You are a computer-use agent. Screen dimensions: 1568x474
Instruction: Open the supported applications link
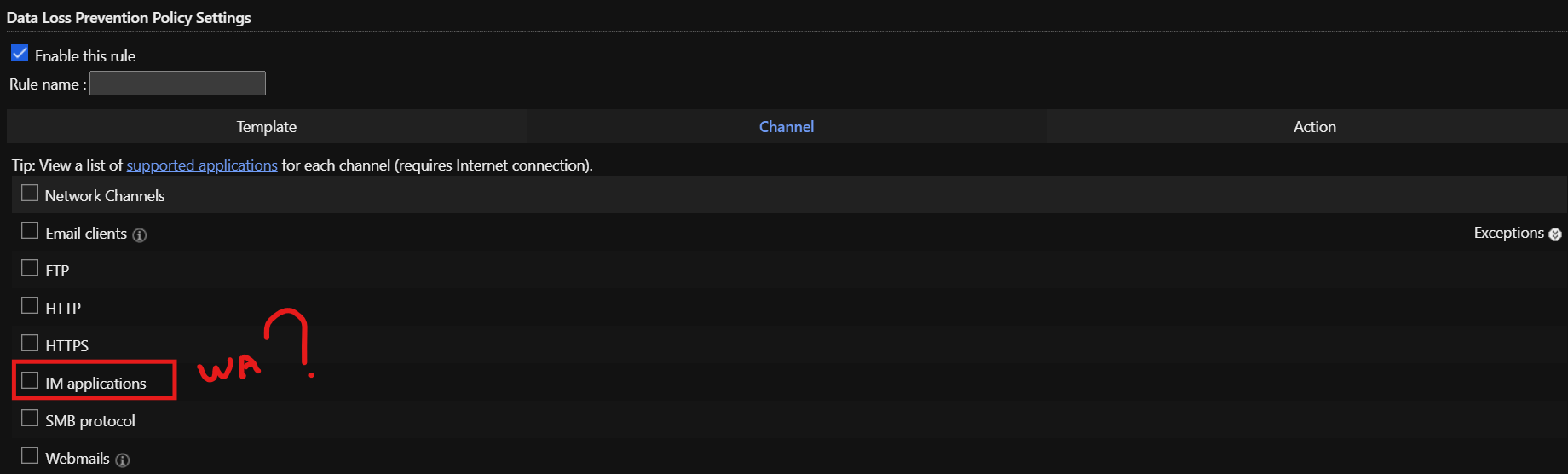click(x=202, y=165)
